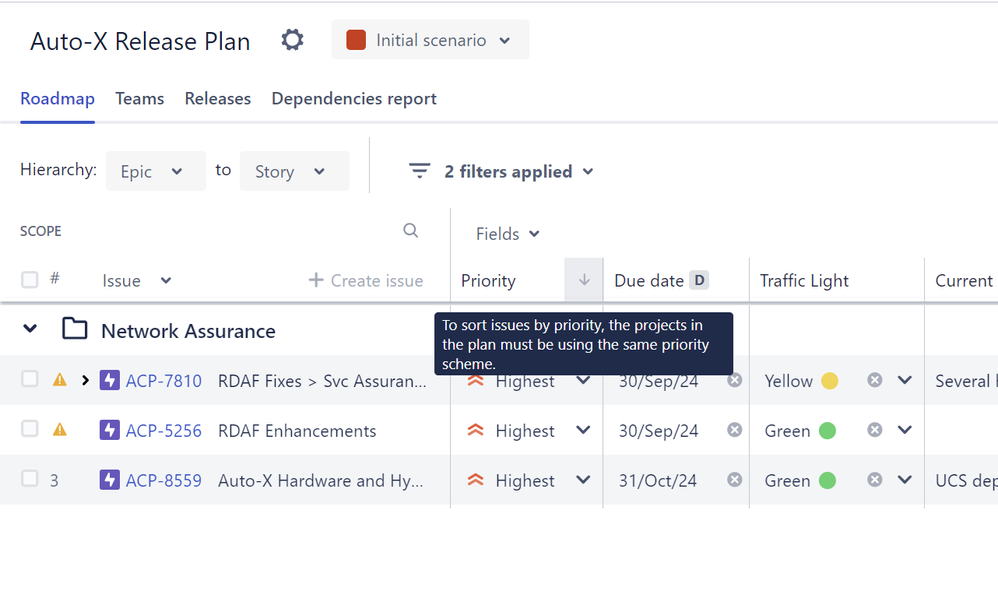Open issue link ACP-8559
Image resolution: width=998 pixels, height=609 pixels.
point(164,480)
